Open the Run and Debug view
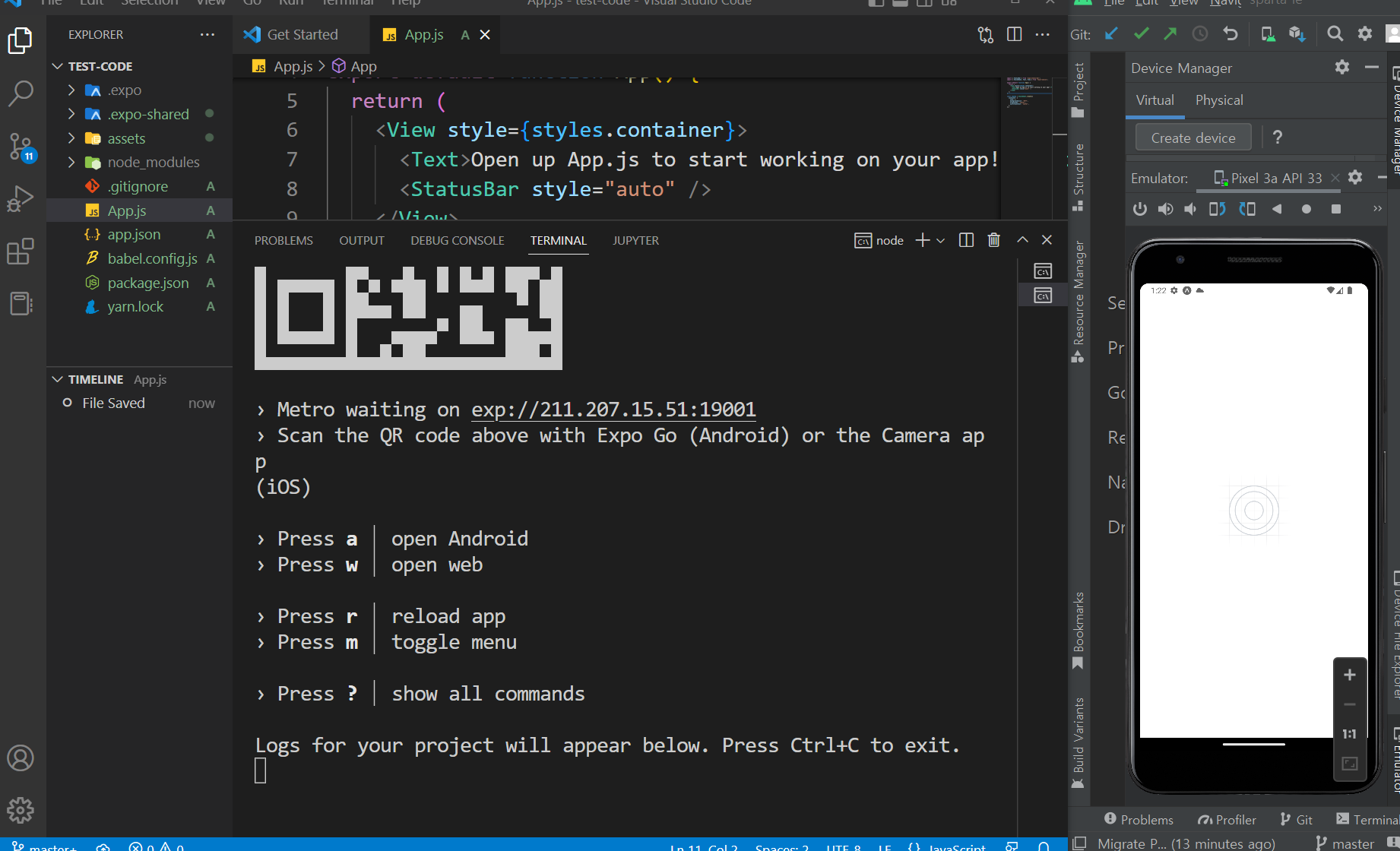1400x851 pixels. pyautogui.click(x=21, y=199)
